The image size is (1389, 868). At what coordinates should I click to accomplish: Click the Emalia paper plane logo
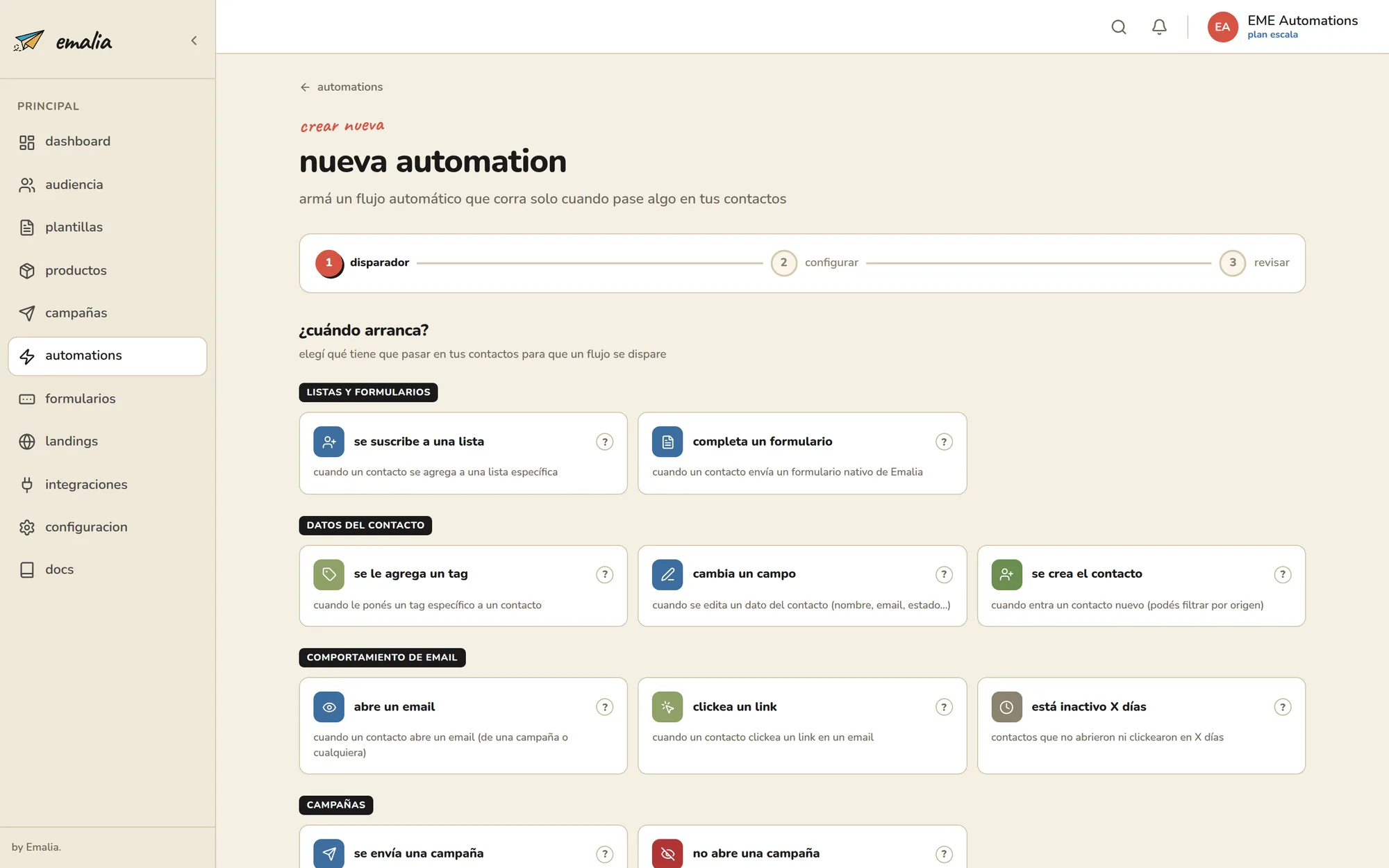pyautogui.click(x=28, y=41)
